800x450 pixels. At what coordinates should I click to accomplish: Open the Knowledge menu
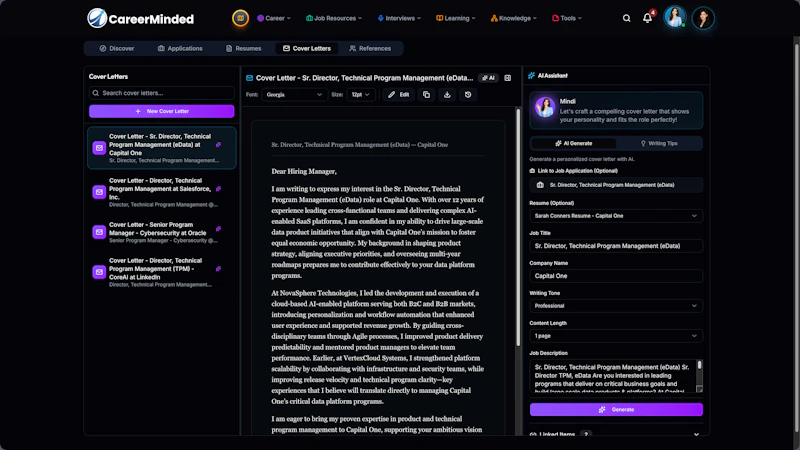click(514, 18)
